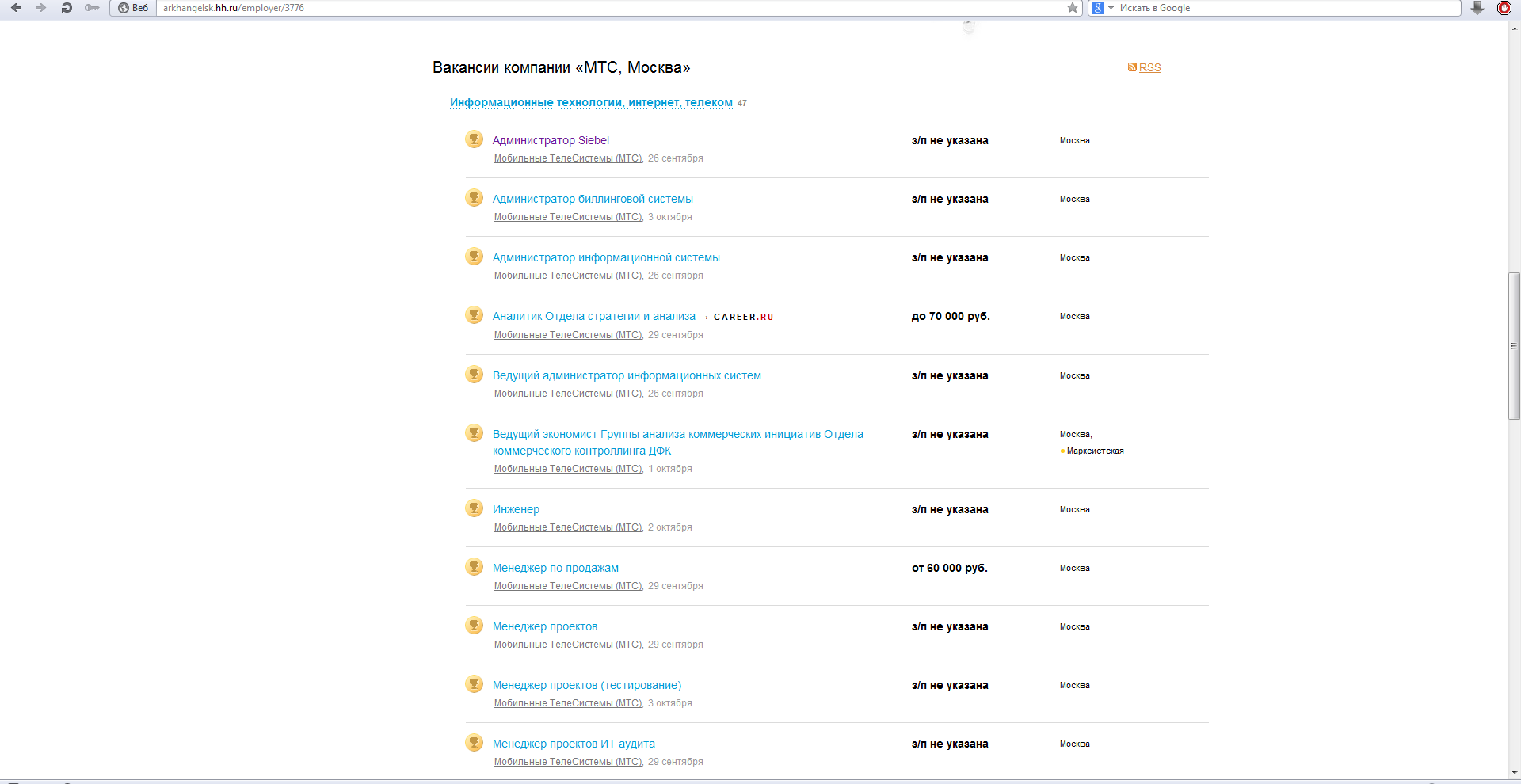
Task: Click trophy icon beside 'Аналитик Отдела стратегии и анализа'
Action: (x=474, y=315)
